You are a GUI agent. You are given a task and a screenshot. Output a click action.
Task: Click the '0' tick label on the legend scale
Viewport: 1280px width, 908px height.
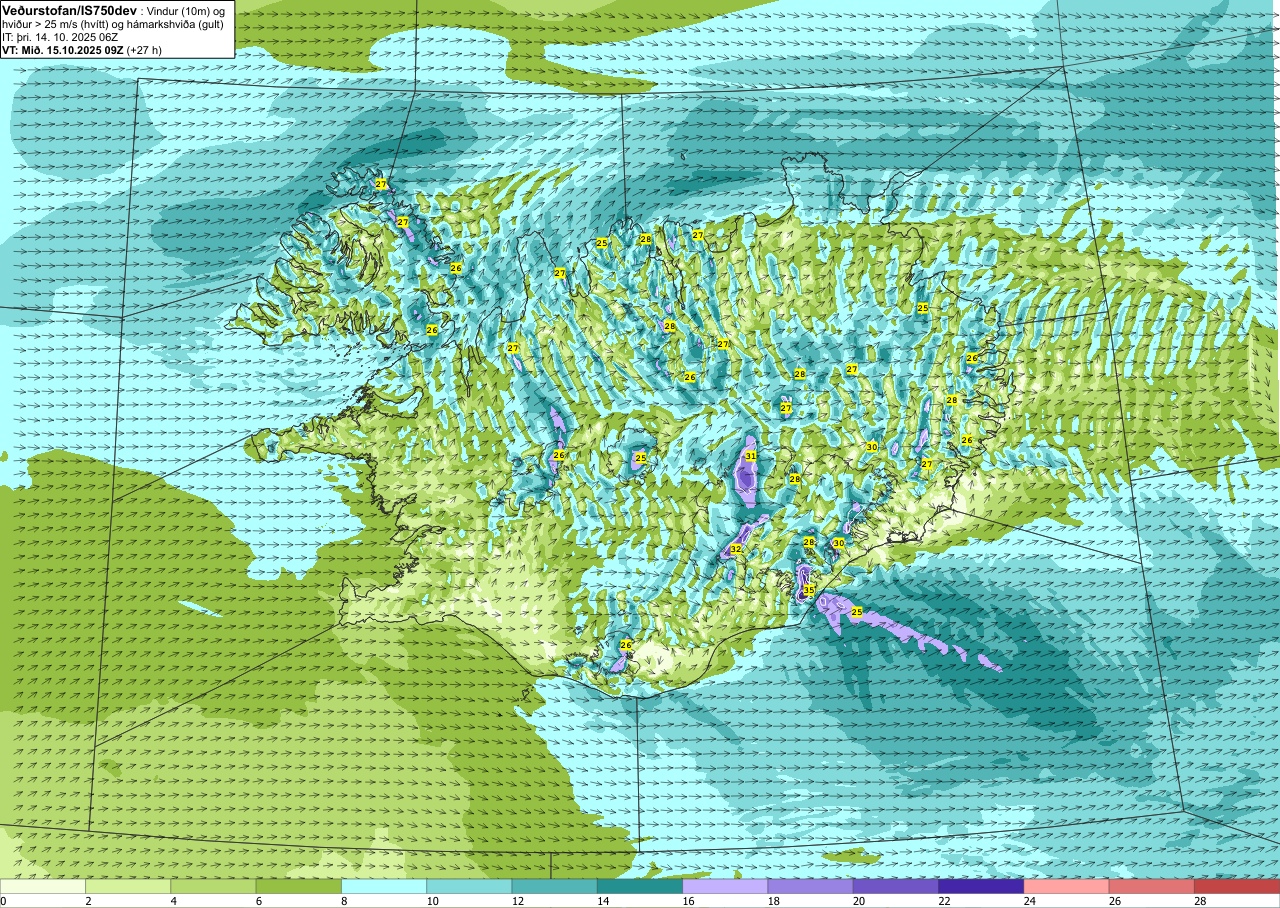tap(4, 901)
